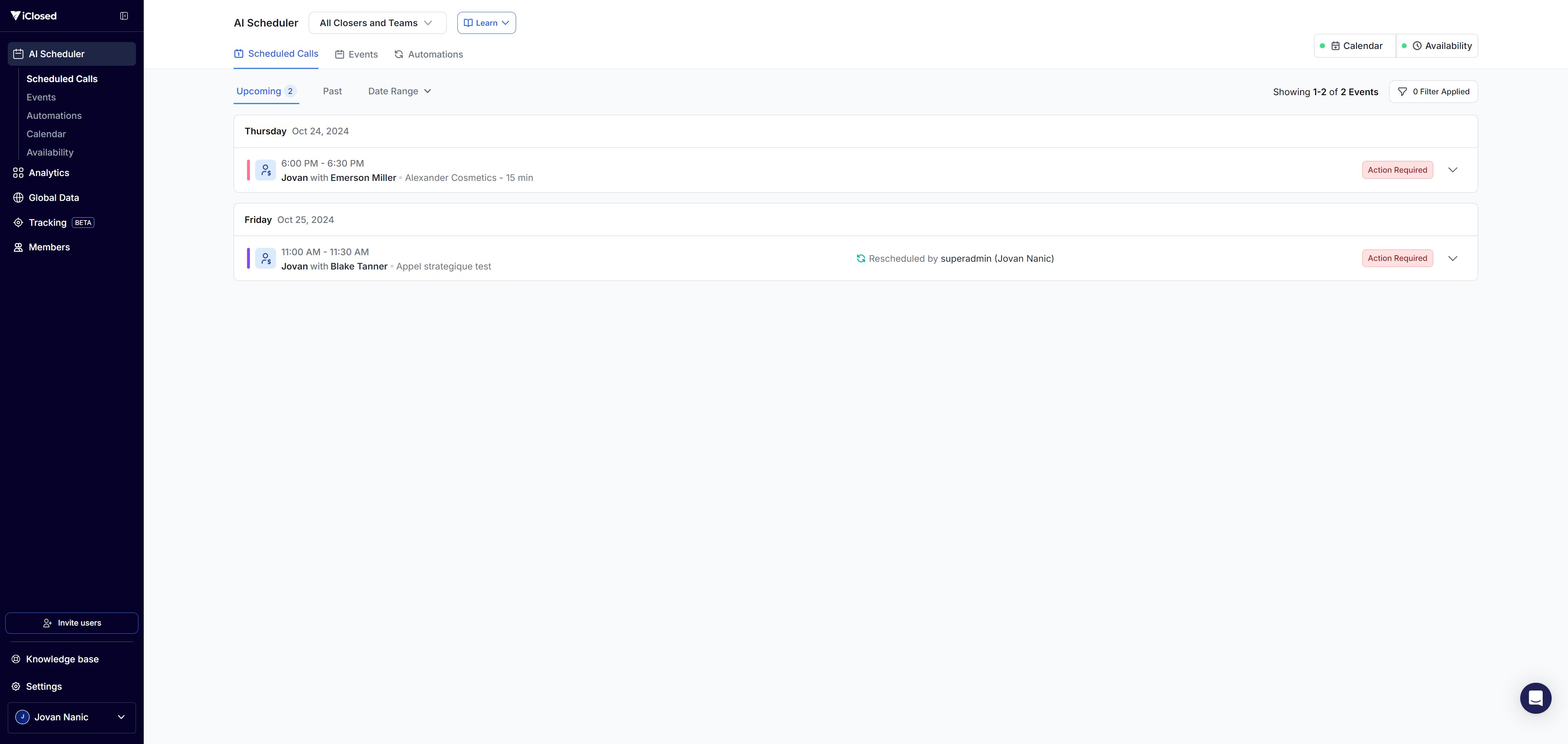The image size is (1568, 744).
Task: Toggle the Availability status button
Action: coord(1437,46)
